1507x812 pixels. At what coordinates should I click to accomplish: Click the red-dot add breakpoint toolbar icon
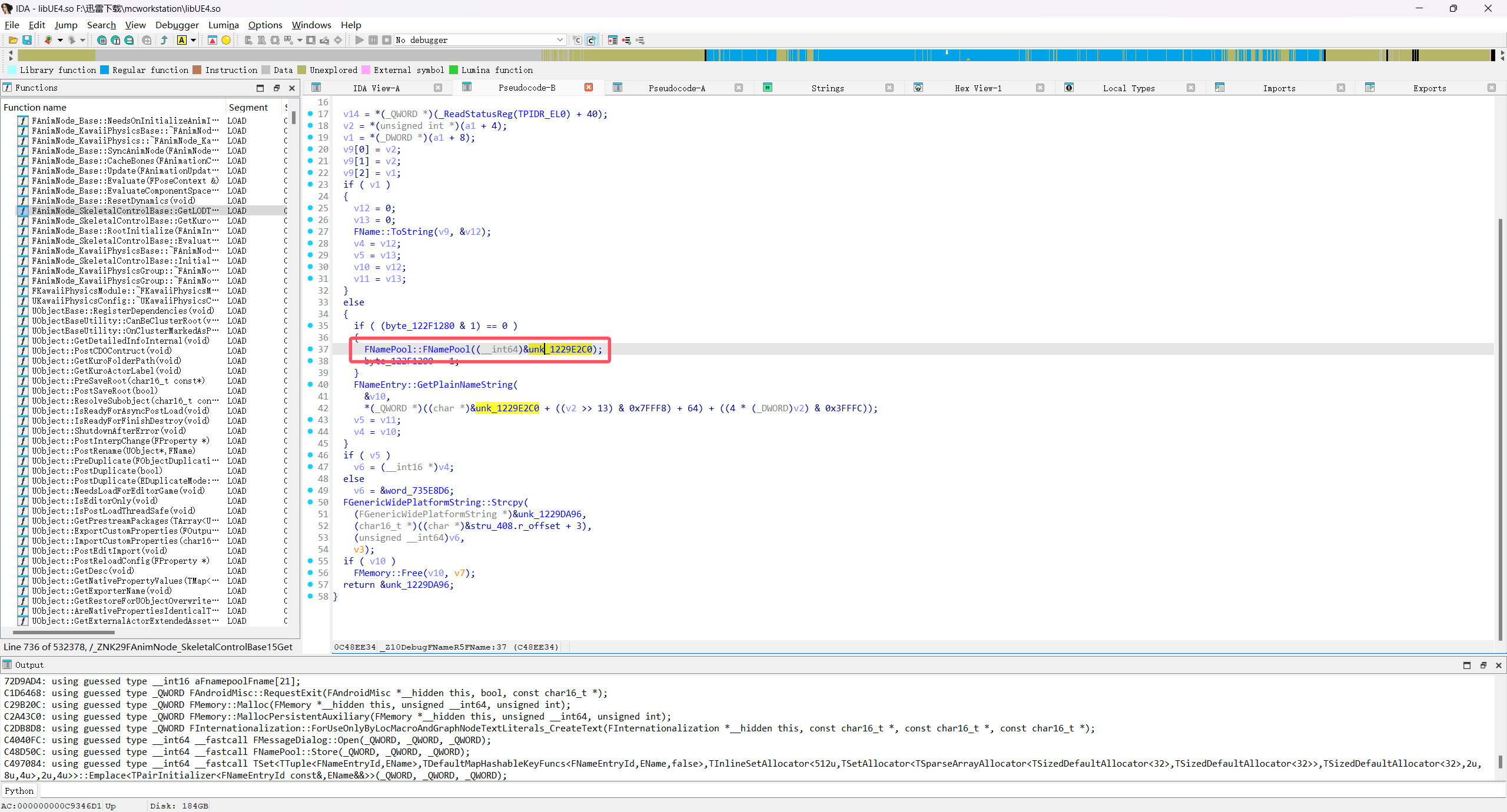pyautogui.click(x=626, y=40)
